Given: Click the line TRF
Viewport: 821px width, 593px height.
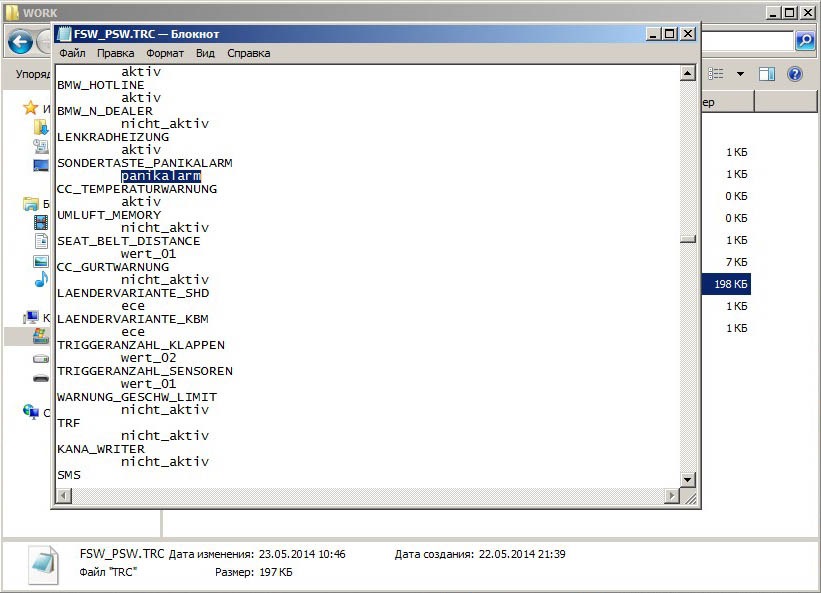Looking at the screenshot, I should (x=69, y=423).
